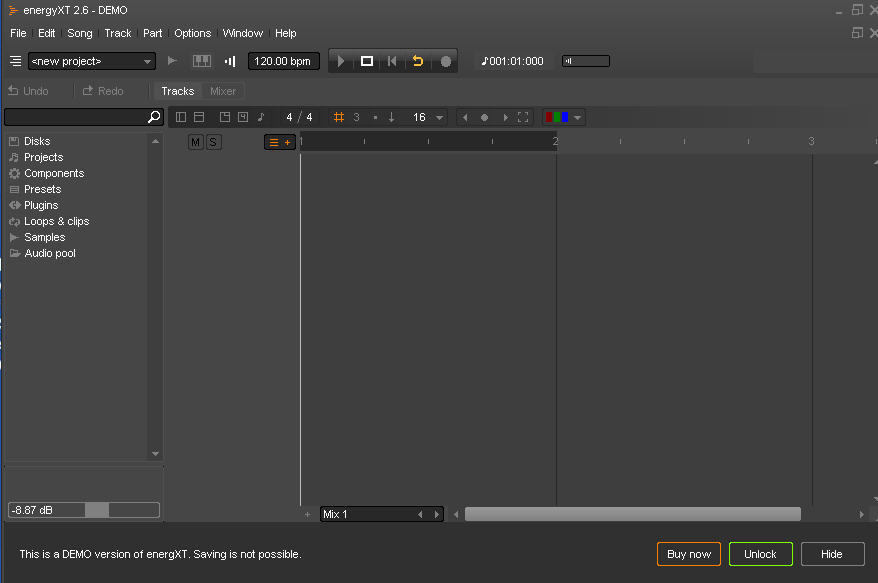Stop playback with the square Stop button

(367, 61)
